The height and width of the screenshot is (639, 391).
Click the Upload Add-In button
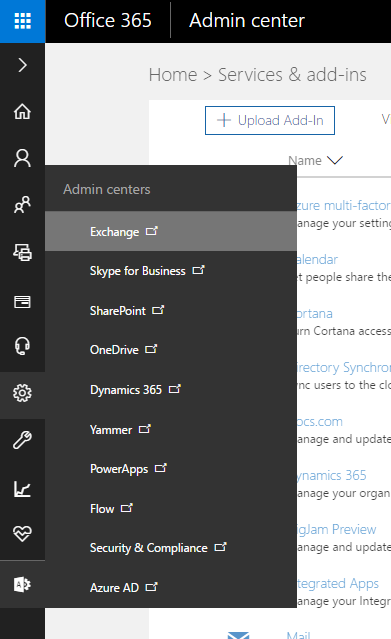pyautogui.click(x=270, y=121)
